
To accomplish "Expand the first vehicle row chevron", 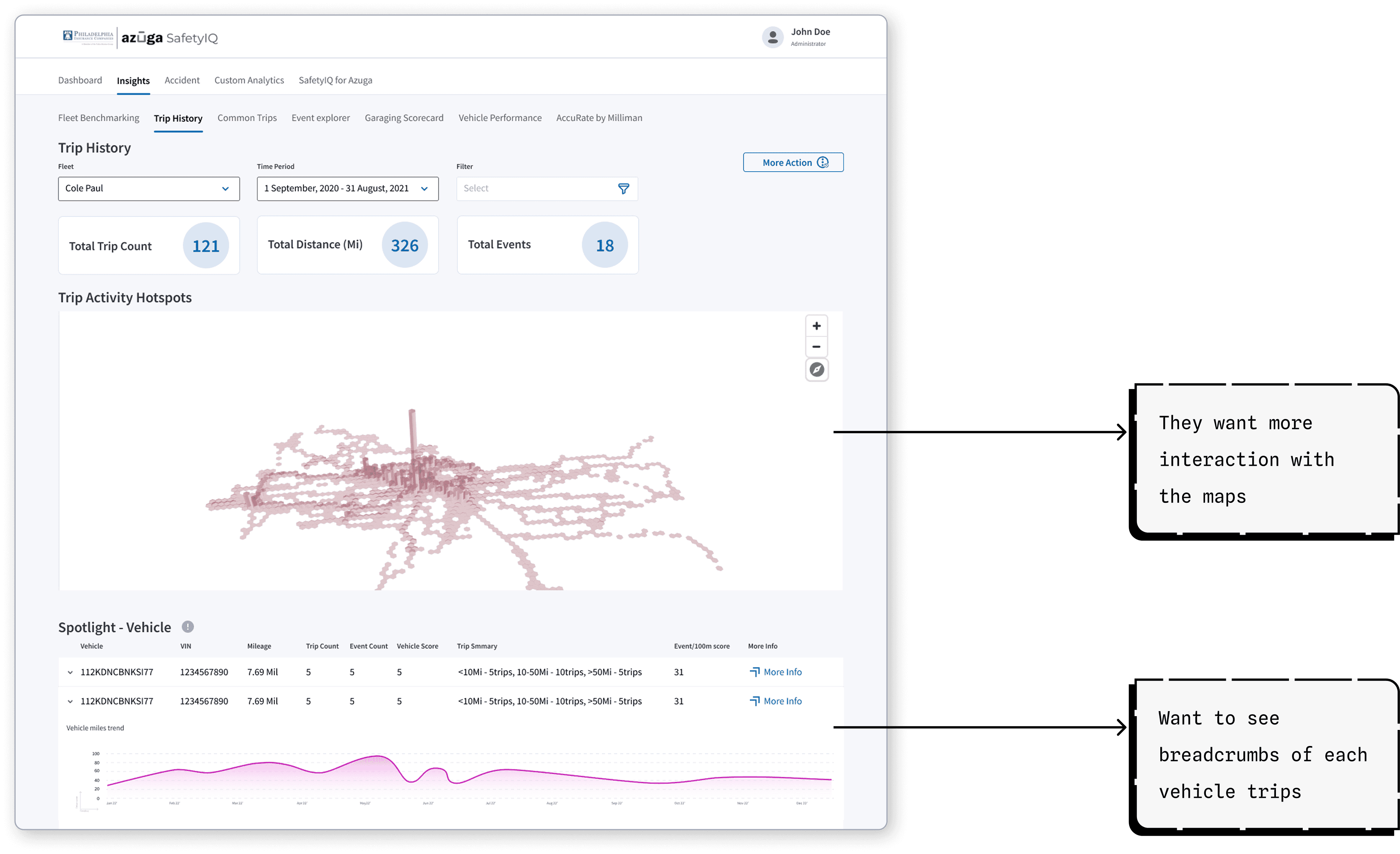I will [70, 672].
